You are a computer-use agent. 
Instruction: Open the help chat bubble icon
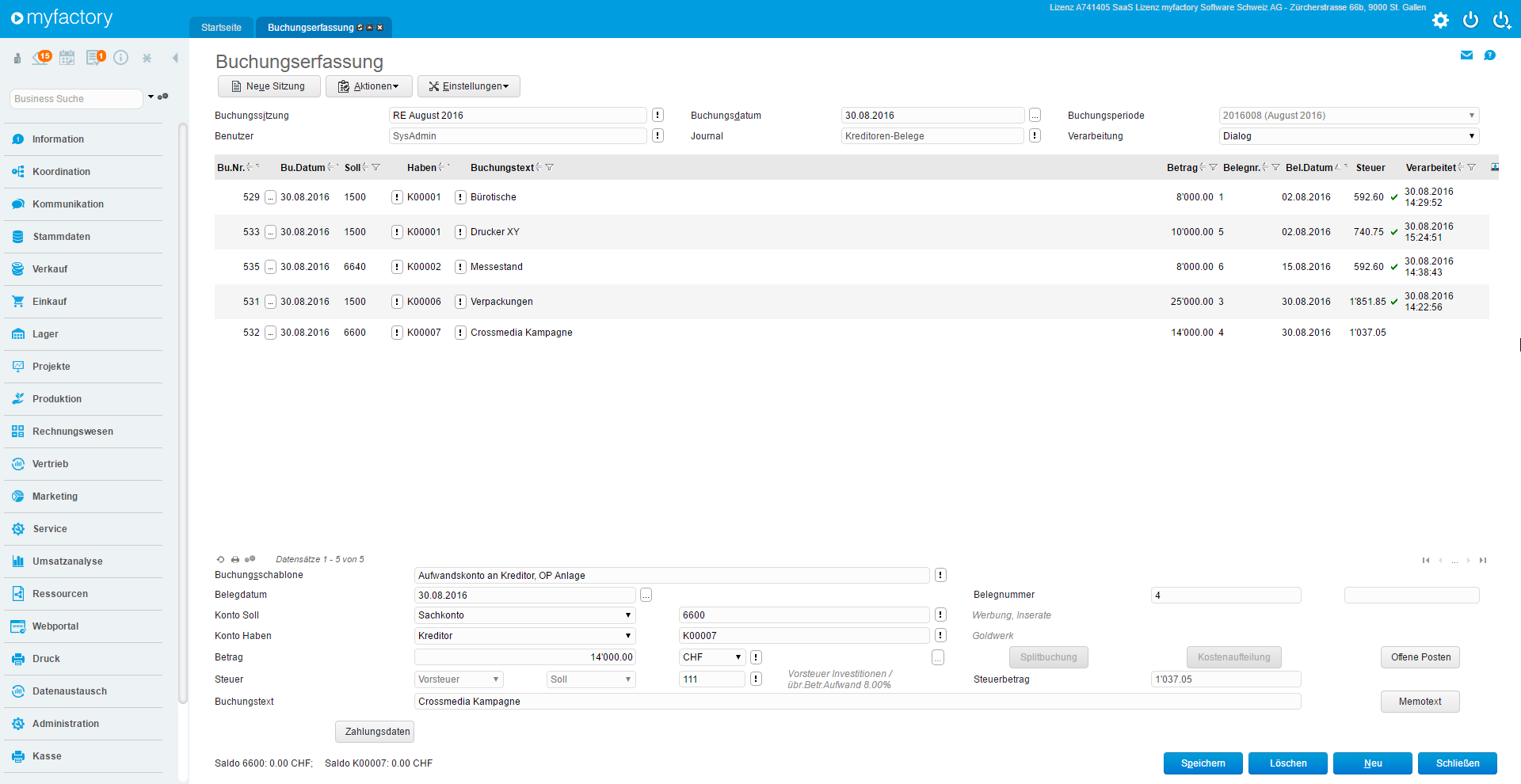click(1489, 55)
